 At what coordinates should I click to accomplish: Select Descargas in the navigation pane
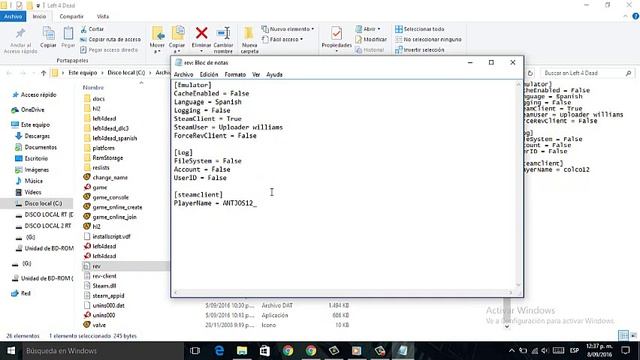pos(33,136)
